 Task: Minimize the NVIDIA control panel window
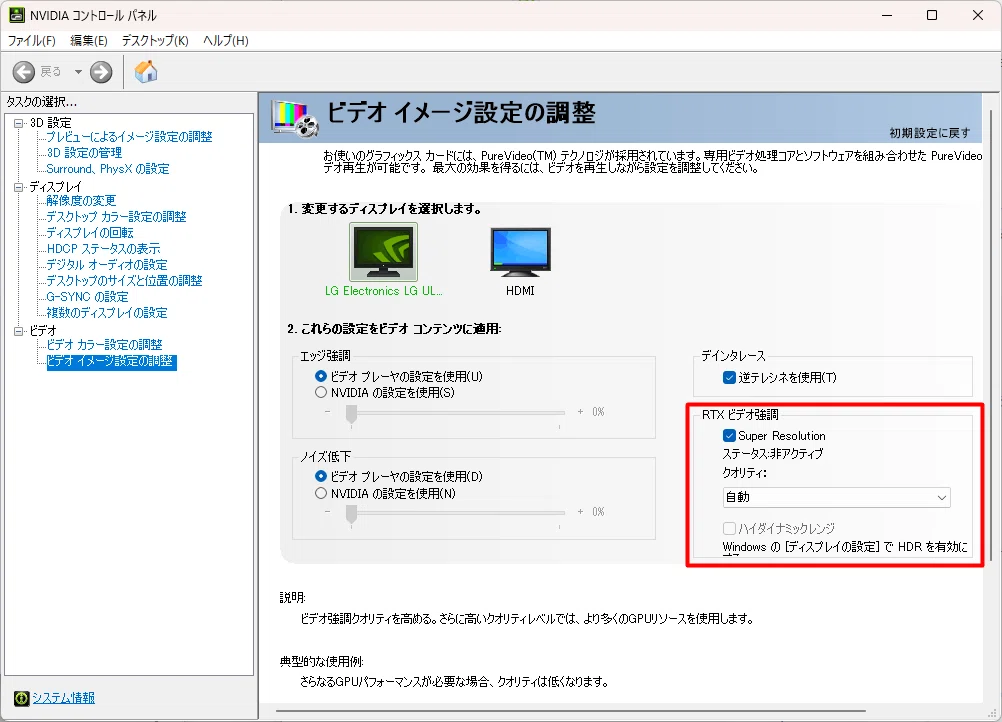coord(887,15)
